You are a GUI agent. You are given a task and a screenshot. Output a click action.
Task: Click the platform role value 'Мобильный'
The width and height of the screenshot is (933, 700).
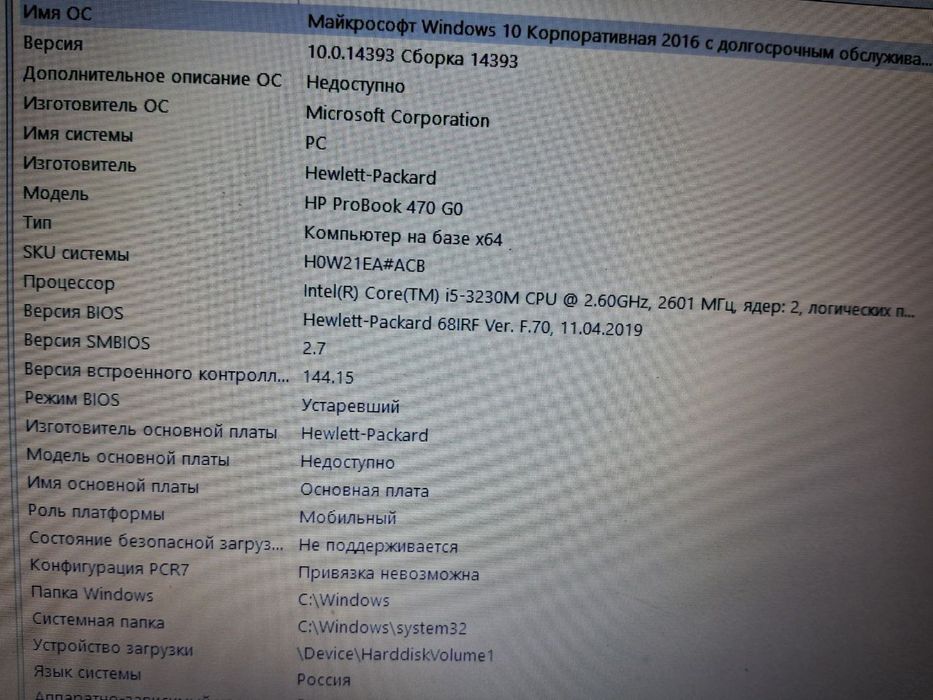click(x=347, y=518)
